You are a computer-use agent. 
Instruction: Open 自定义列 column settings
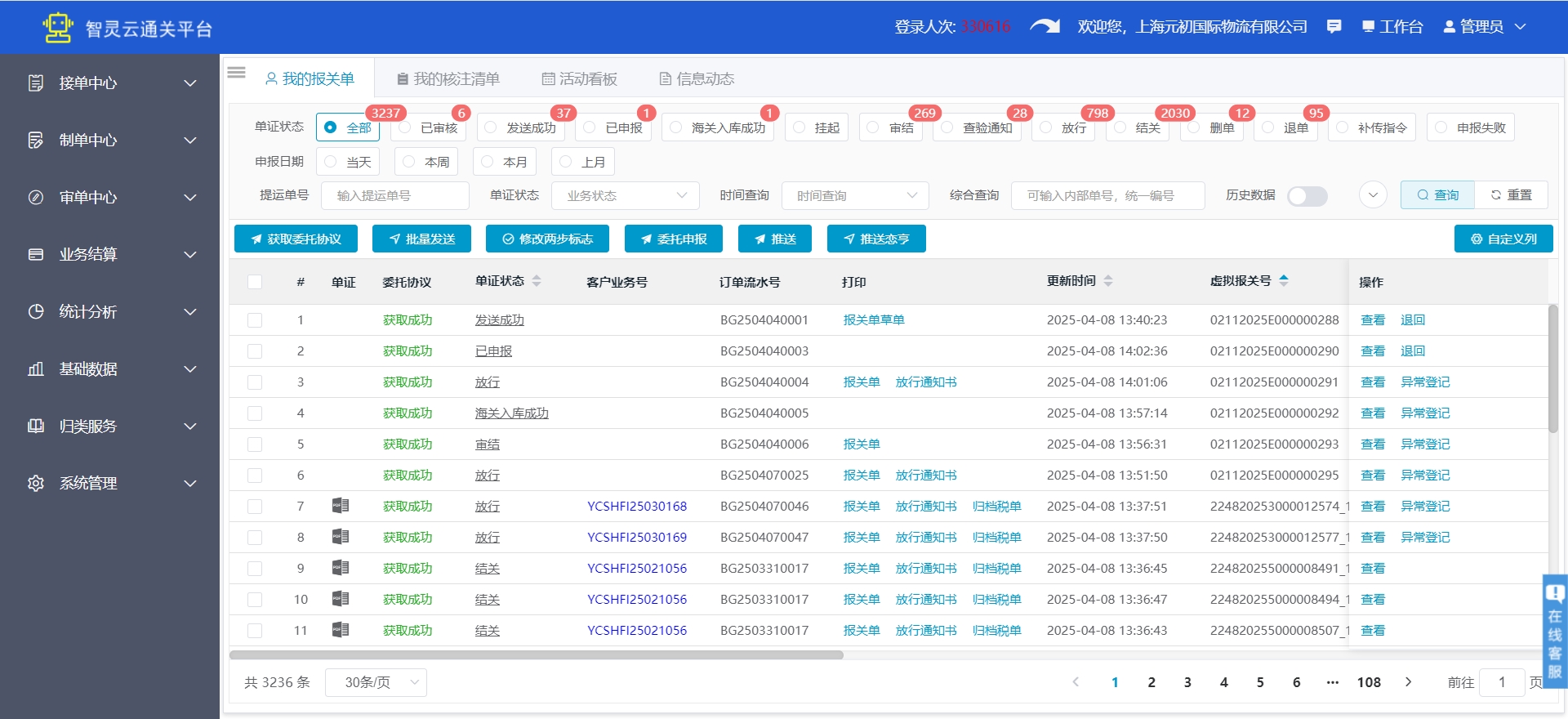click(1503, 239)
